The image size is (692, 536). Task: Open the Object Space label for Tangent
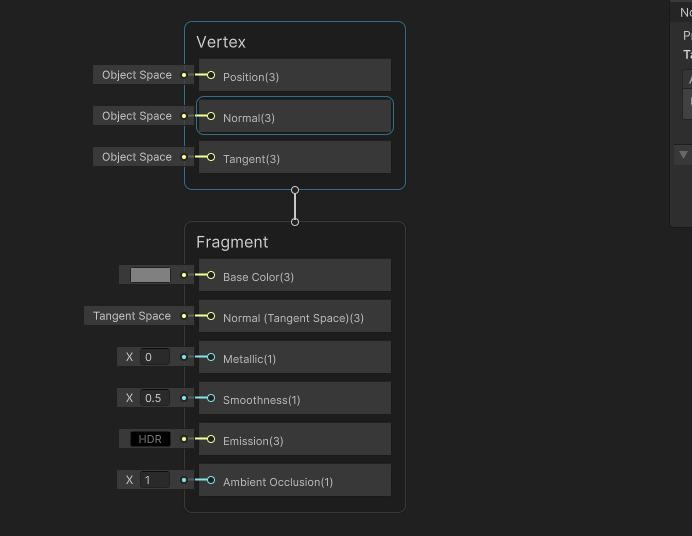(137, 157)
